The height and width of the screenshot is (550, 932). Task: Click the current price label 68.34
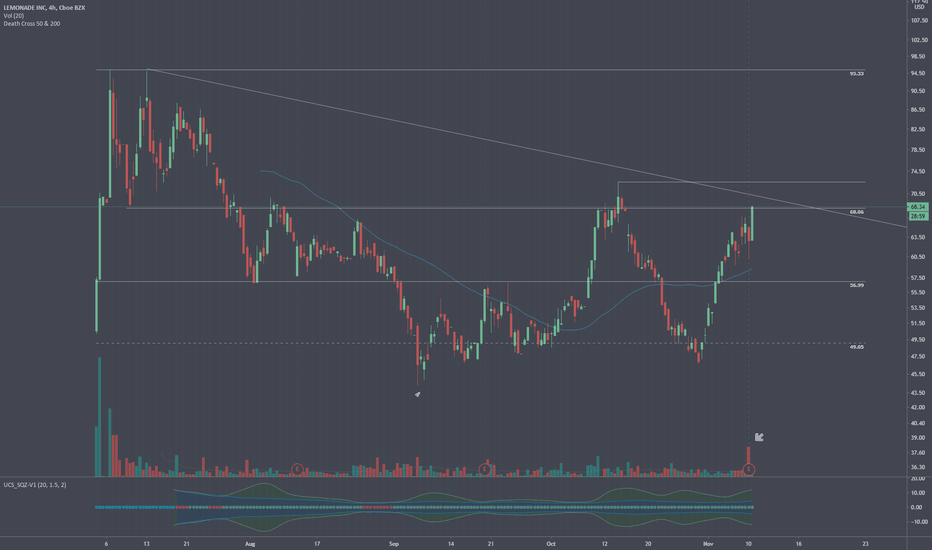tap(918, 207)
